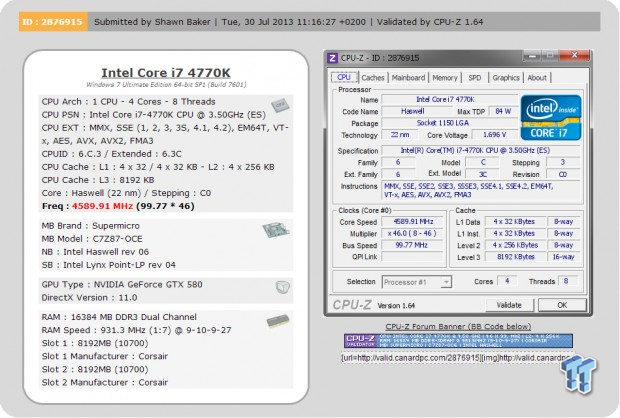Open the About tab
This screenshot has height=418, width=620.
pyautogui.click(x=537, y=78)
